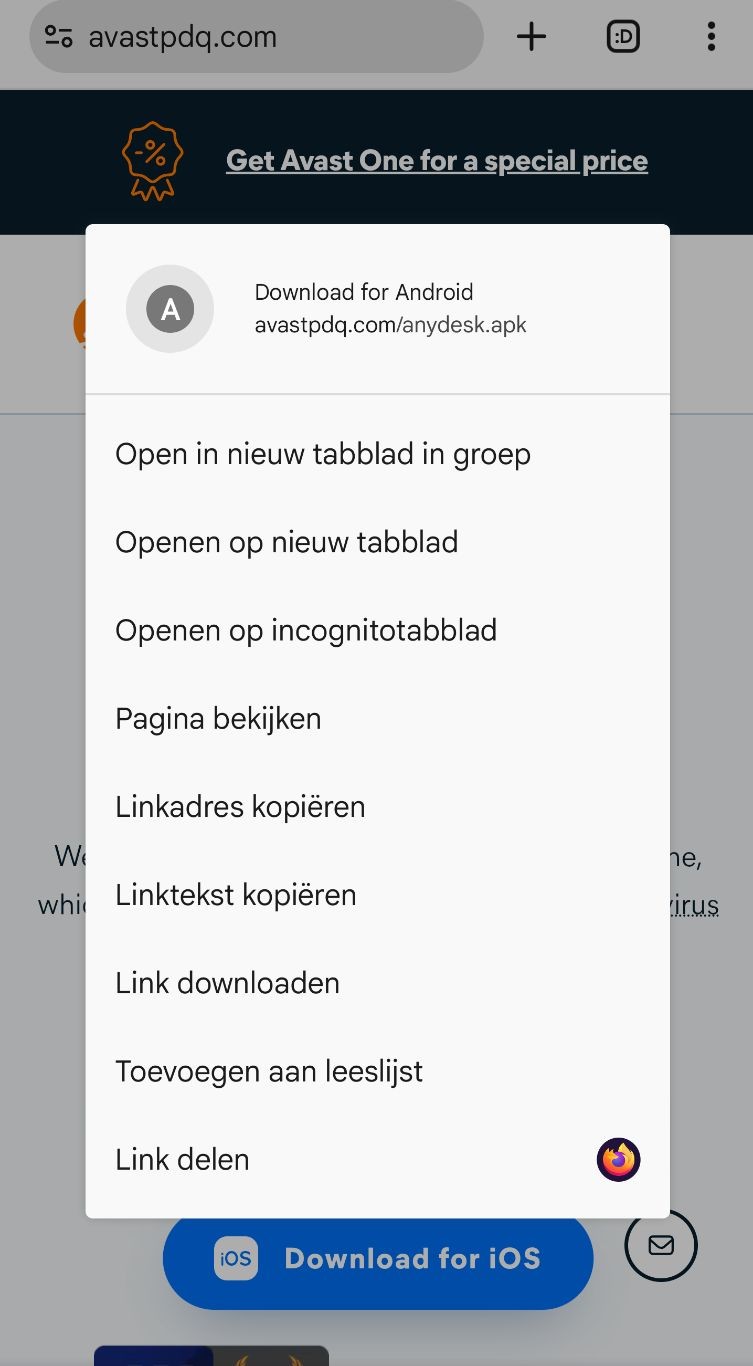Open Chrome's three-dot overflow menu
The width and height of the screenshot is (753, 1366).
click(x=711, y=37)
